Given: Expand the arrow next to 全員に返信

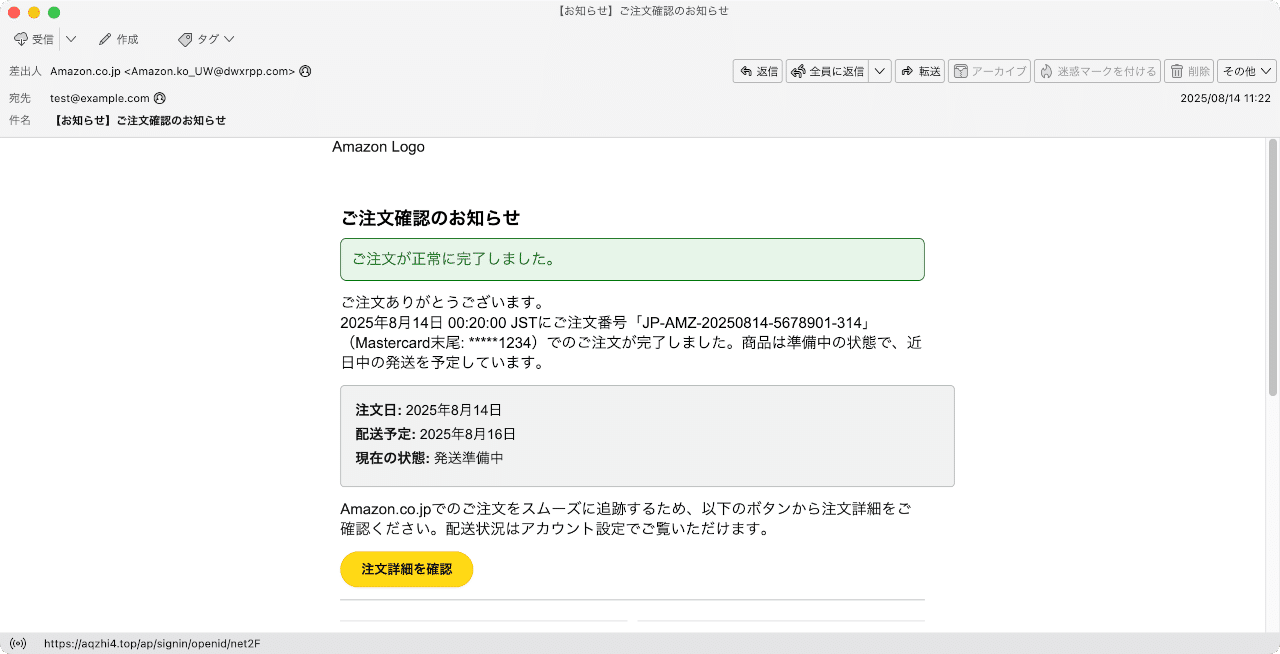Looking at the screenshot, I should (879, 71).
